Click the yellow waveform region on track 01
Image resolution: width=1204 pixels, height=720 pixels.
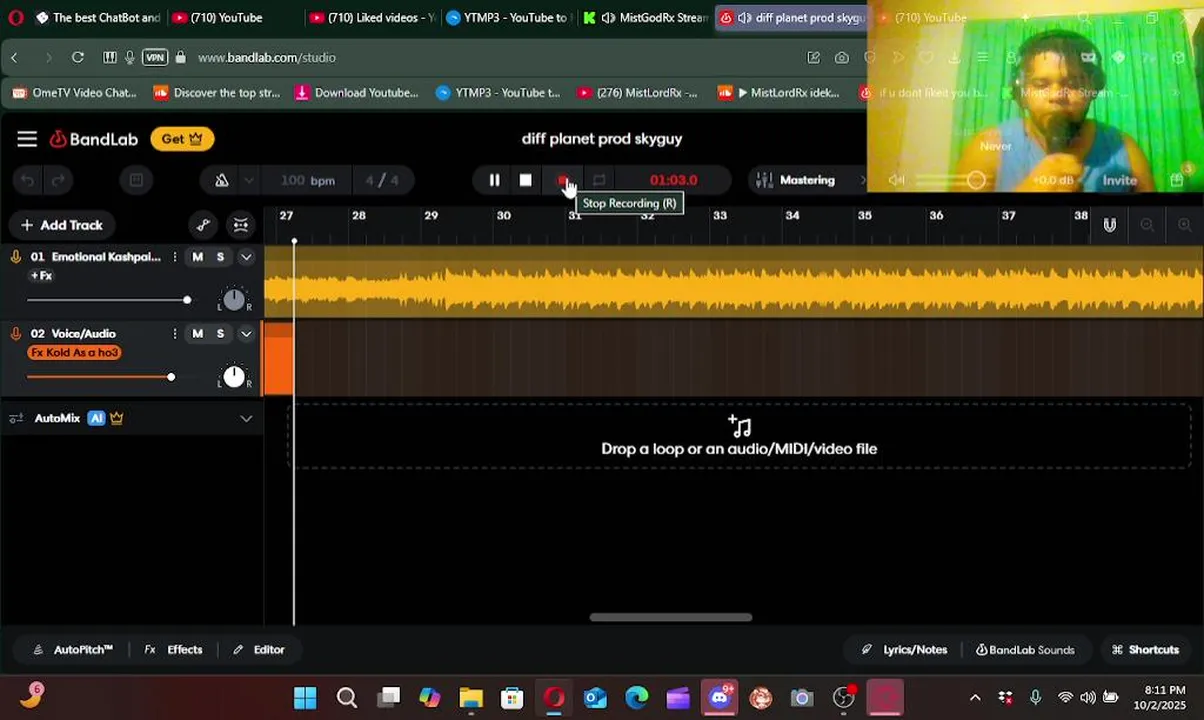pos(733,282)
